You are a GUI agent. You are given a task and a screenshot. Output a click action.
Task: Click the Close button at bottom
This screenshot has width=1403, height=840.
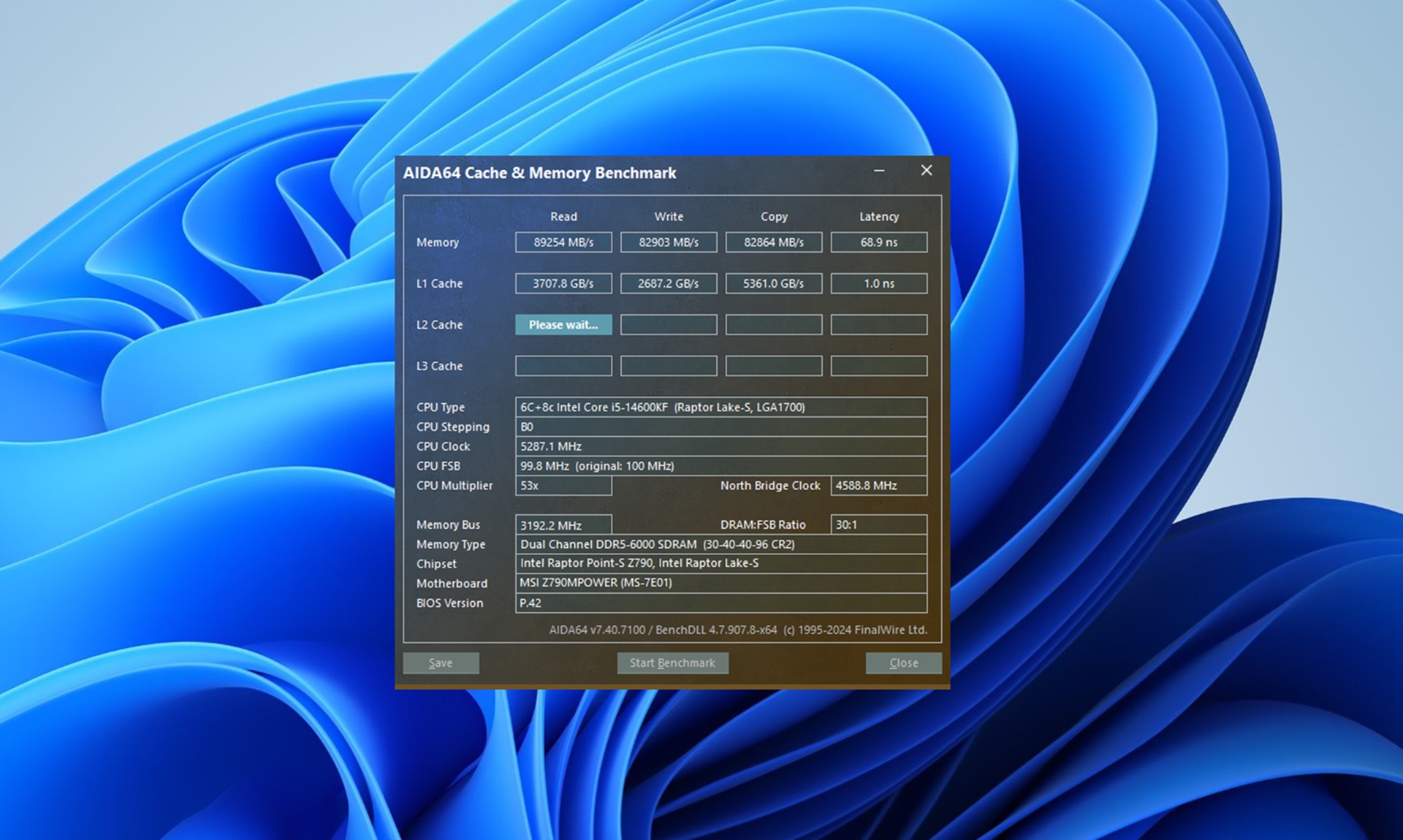tap(903, 663)
